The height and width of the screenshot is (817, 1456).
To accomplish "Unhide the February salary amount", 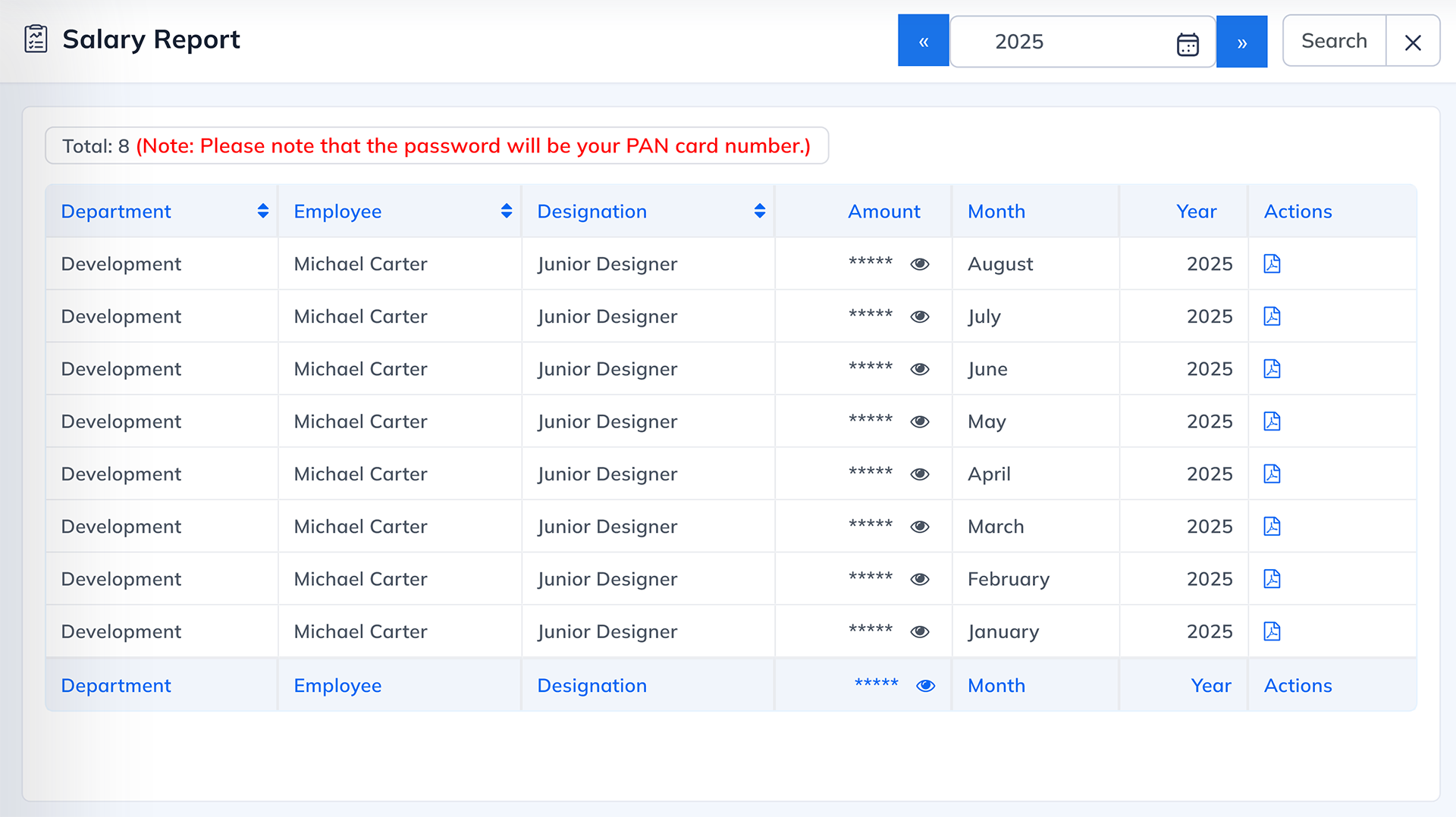I will coord(920,579).
